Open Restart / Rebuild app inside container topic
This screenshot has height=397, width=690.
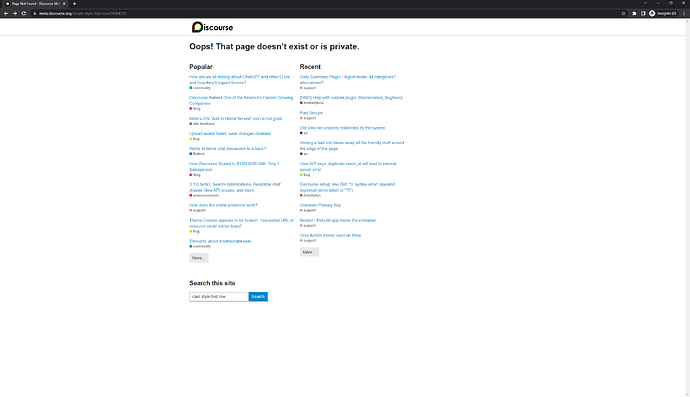pyautogui.click(x=338, y=220)
